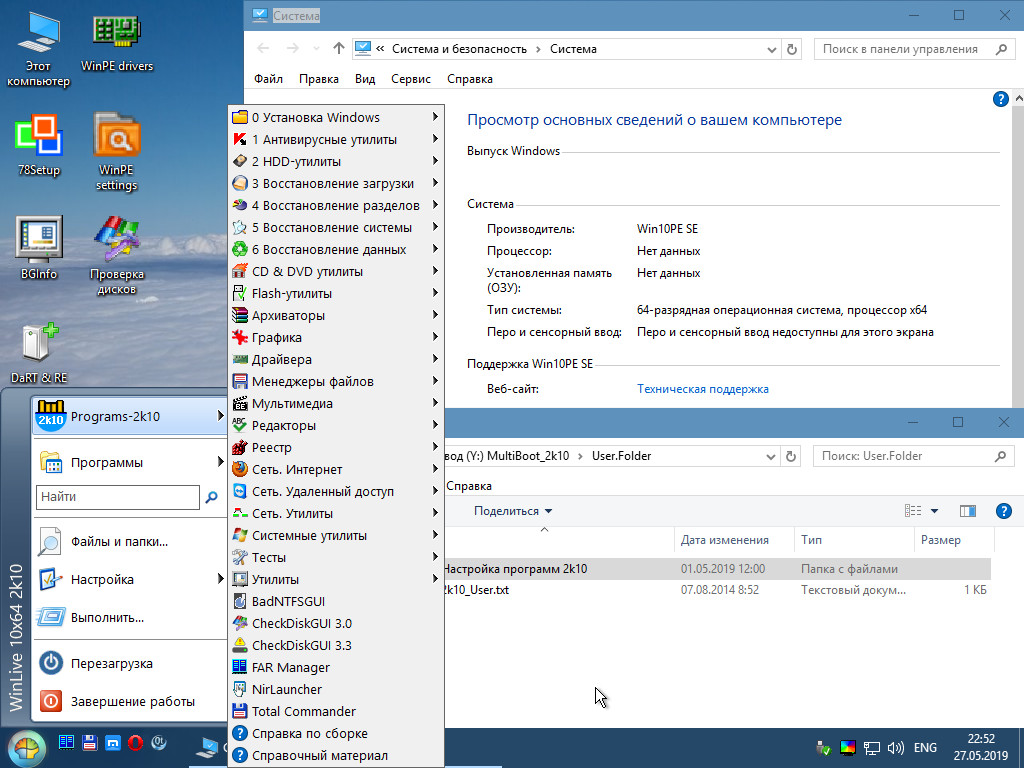The image size is (1024, 768).
Task: Open the 78Setup desktop icon
Action: coord(39,138)
